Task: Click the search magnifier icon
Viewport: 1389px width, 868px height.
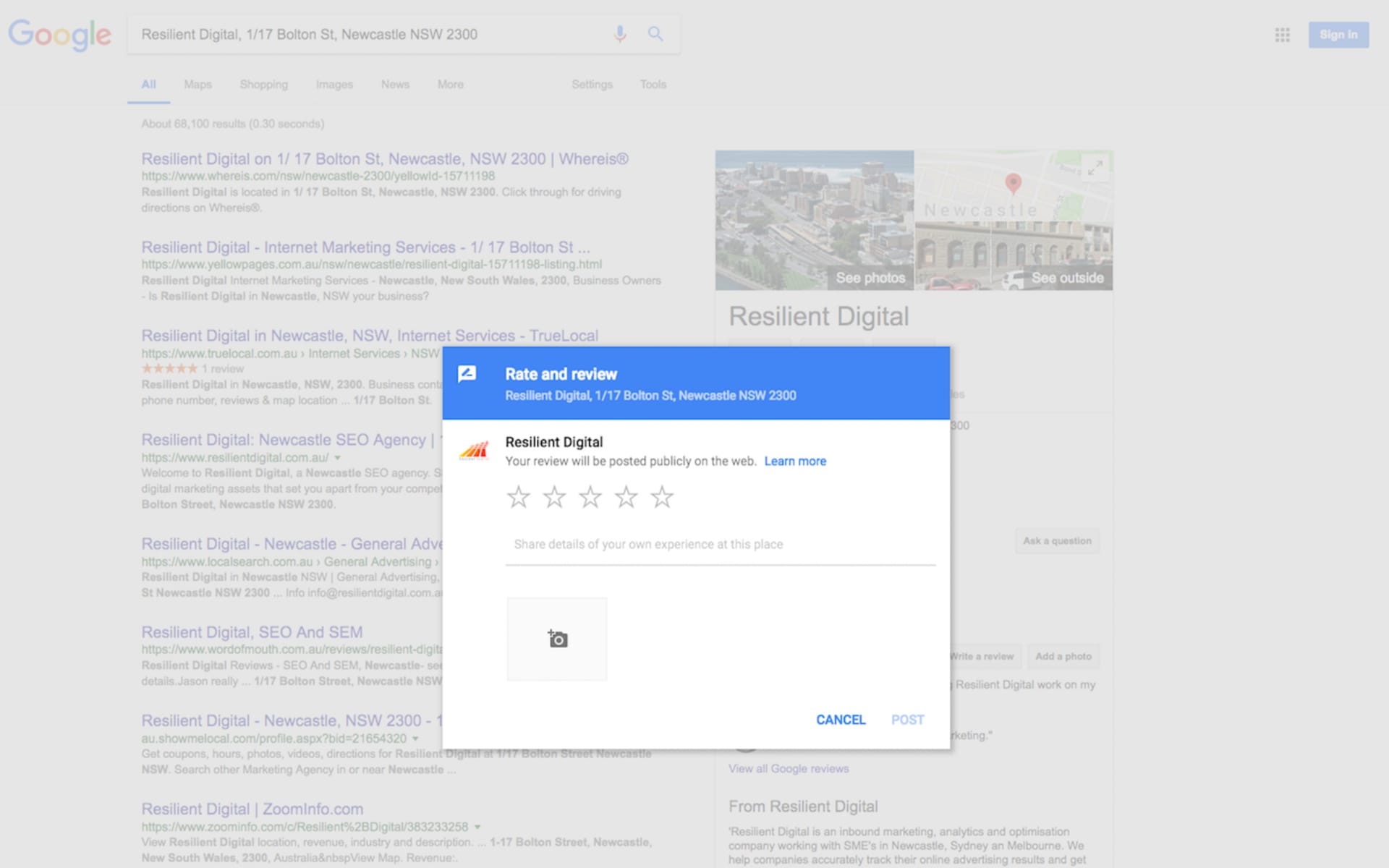Action: coord(655,34)
